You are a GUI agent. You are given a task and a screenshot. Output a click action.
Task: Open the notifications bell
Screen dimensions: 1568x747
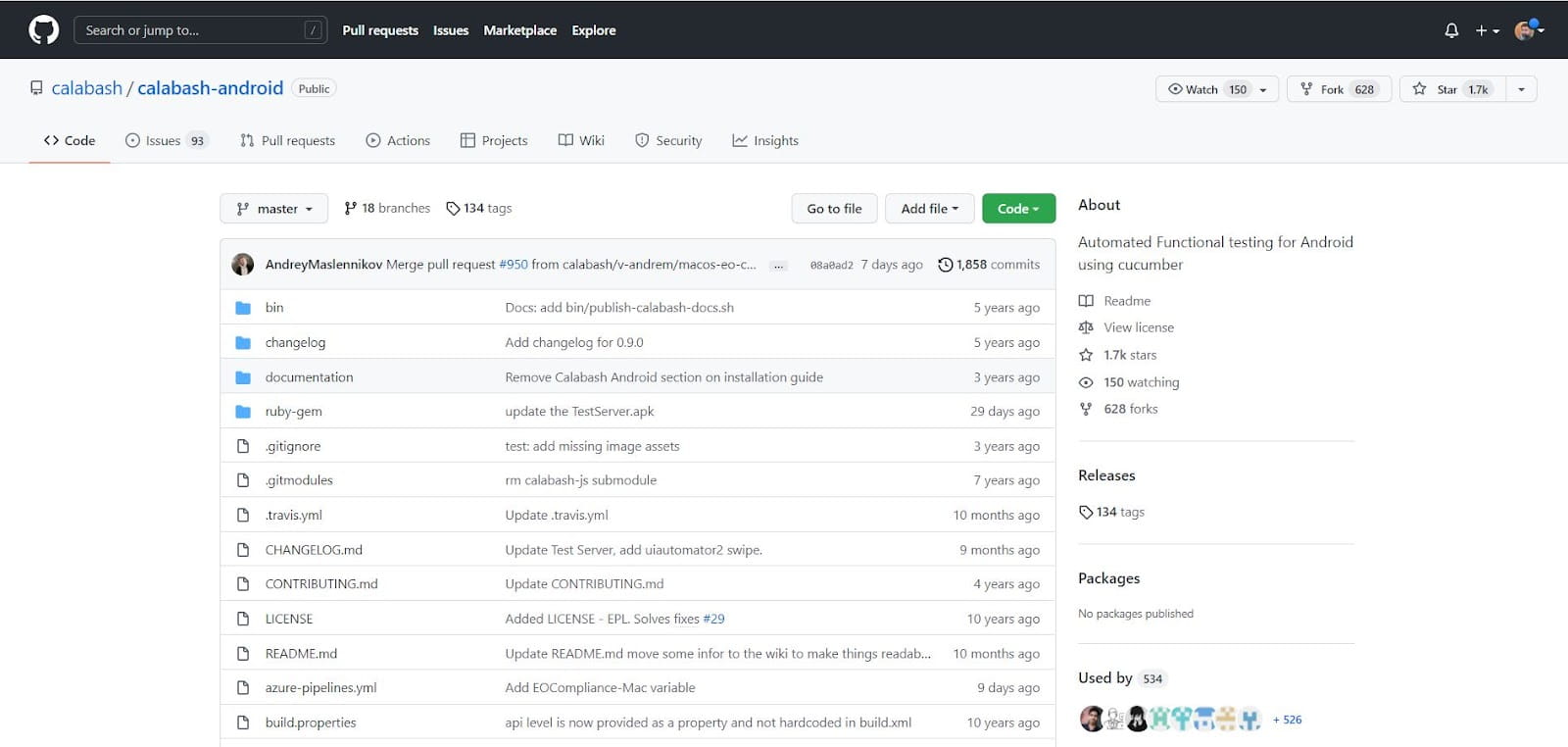(1451, 30)
